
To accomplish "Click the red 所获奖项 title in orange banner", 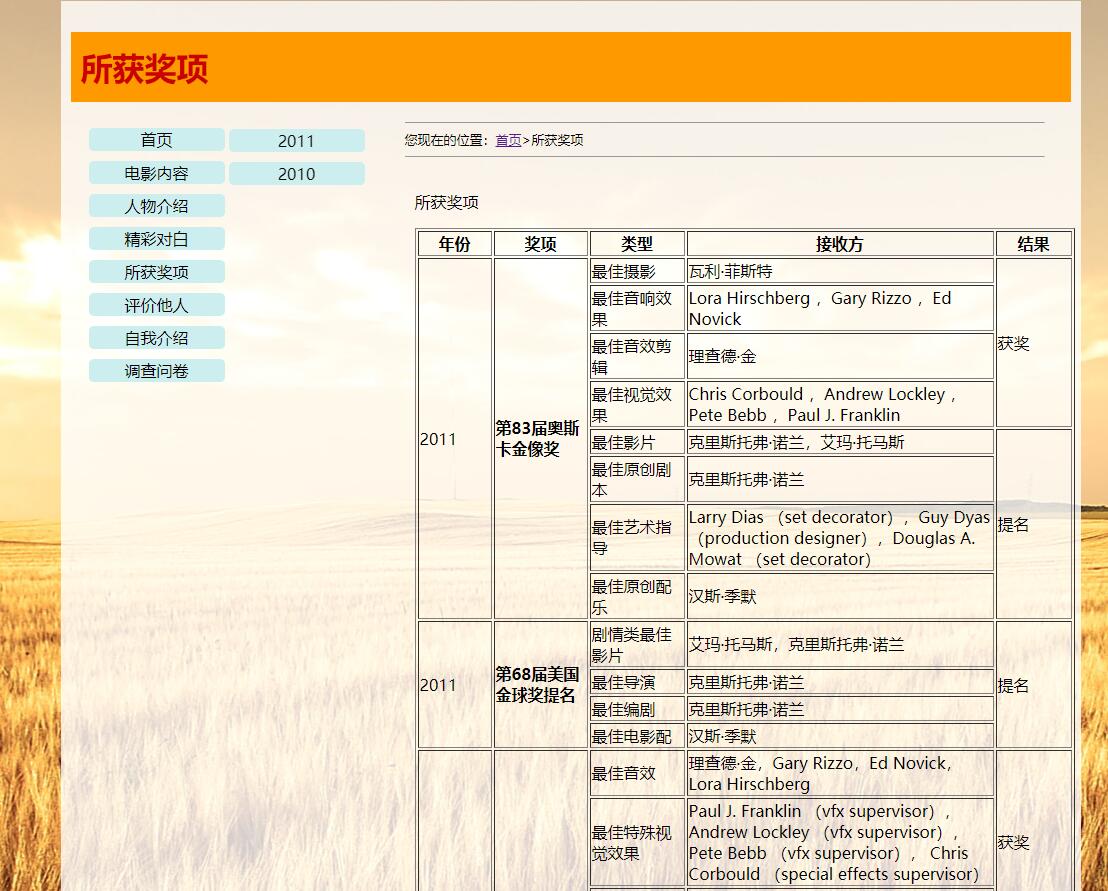I will (x=144, y=69).
